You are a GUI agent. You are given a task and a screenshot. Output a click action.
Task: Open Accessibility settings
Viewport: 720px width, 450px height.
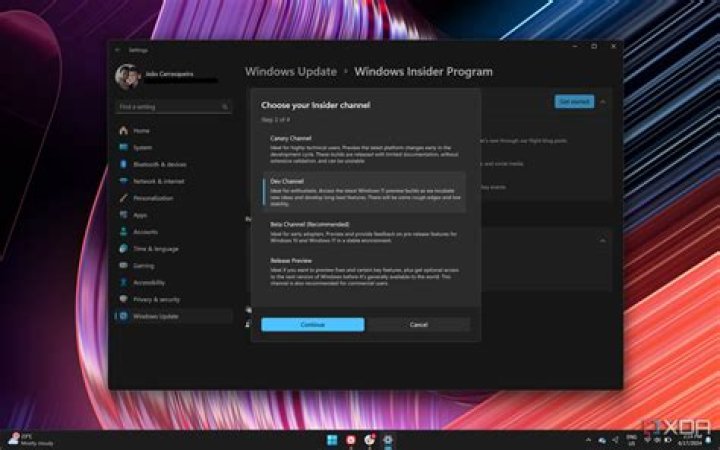click(x=174, y=282)
